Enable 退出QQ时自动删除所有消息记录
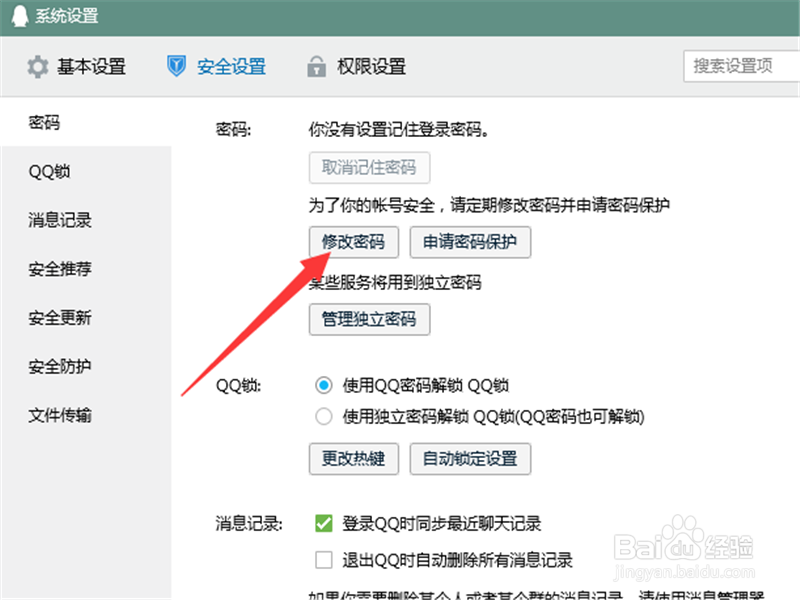This screenshot has height=600, width=800. tap(324, 559)
